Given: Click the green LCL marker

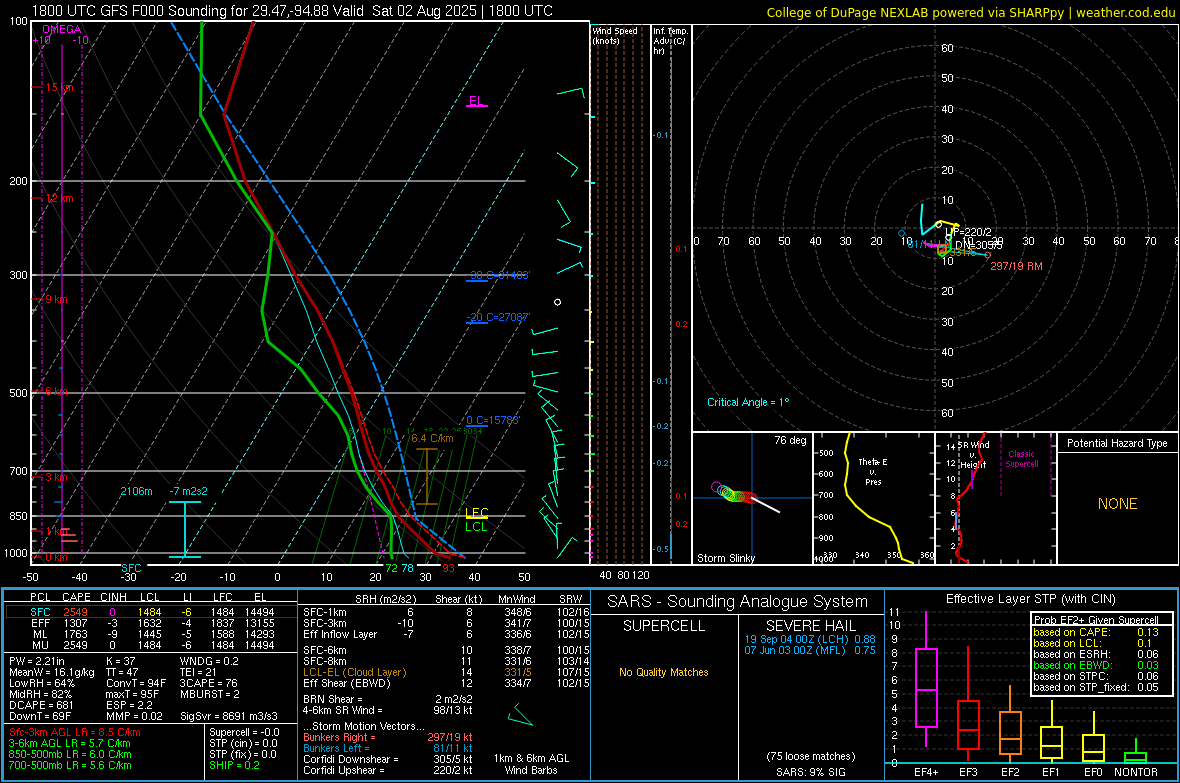Looking at the screenshot, I should [x=476, y=527].
